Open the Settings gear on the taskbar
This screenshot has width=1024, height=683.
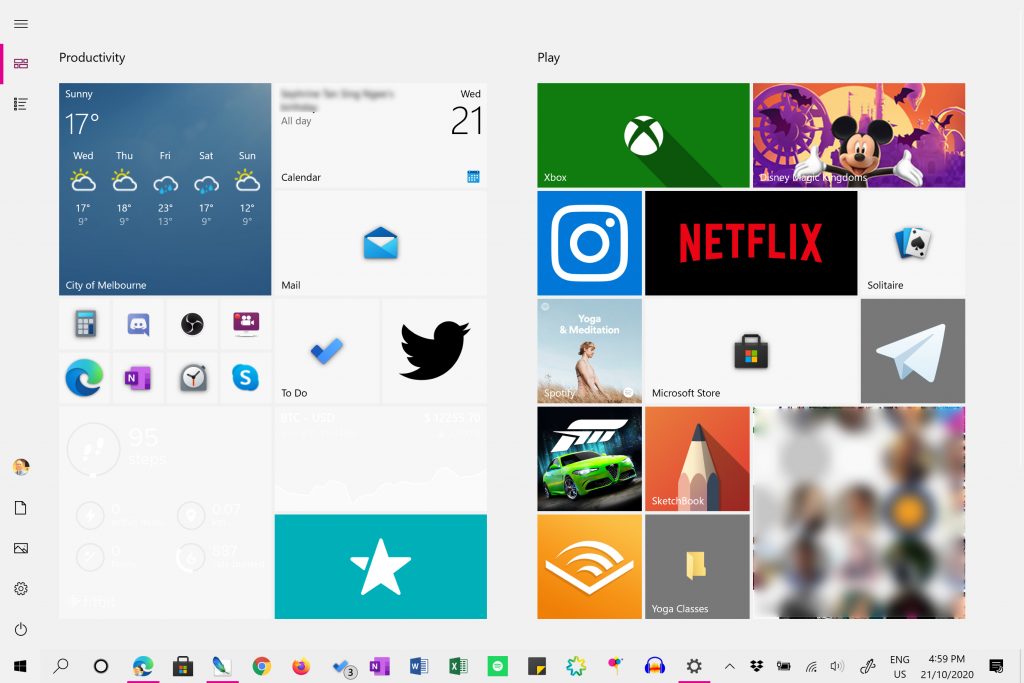pos(694,666)
